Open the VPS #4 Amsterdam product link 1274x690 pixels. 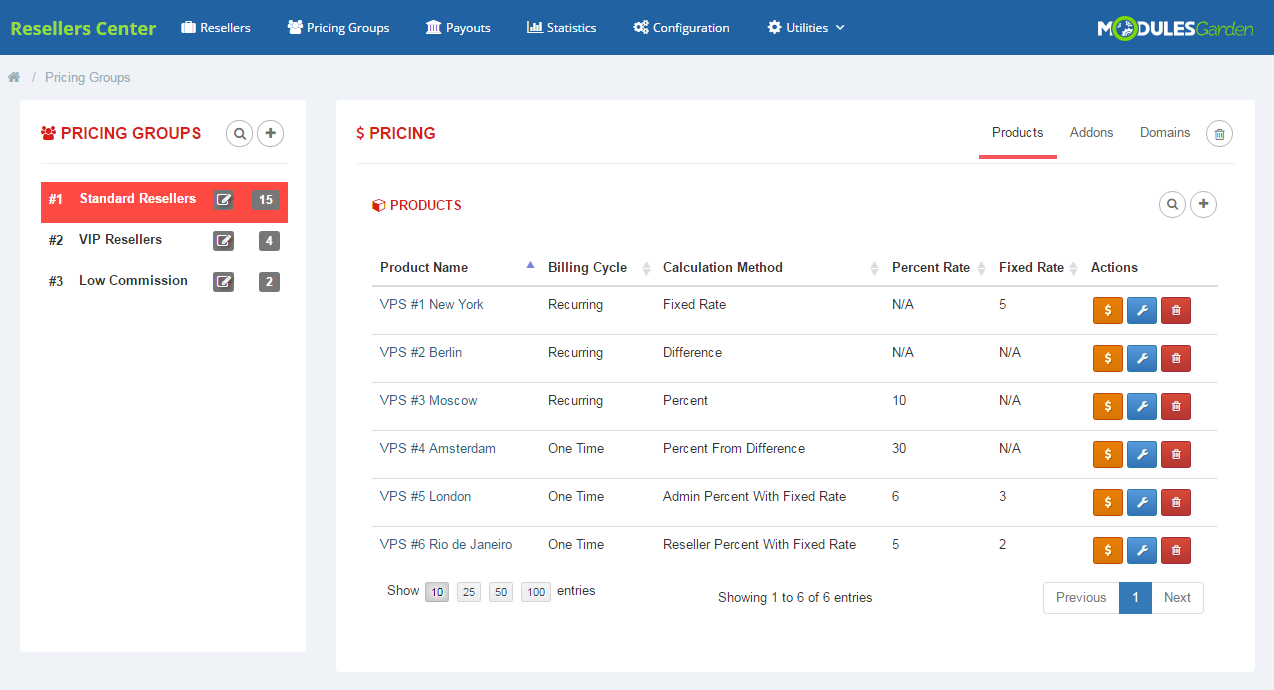[x=437, y=448]
